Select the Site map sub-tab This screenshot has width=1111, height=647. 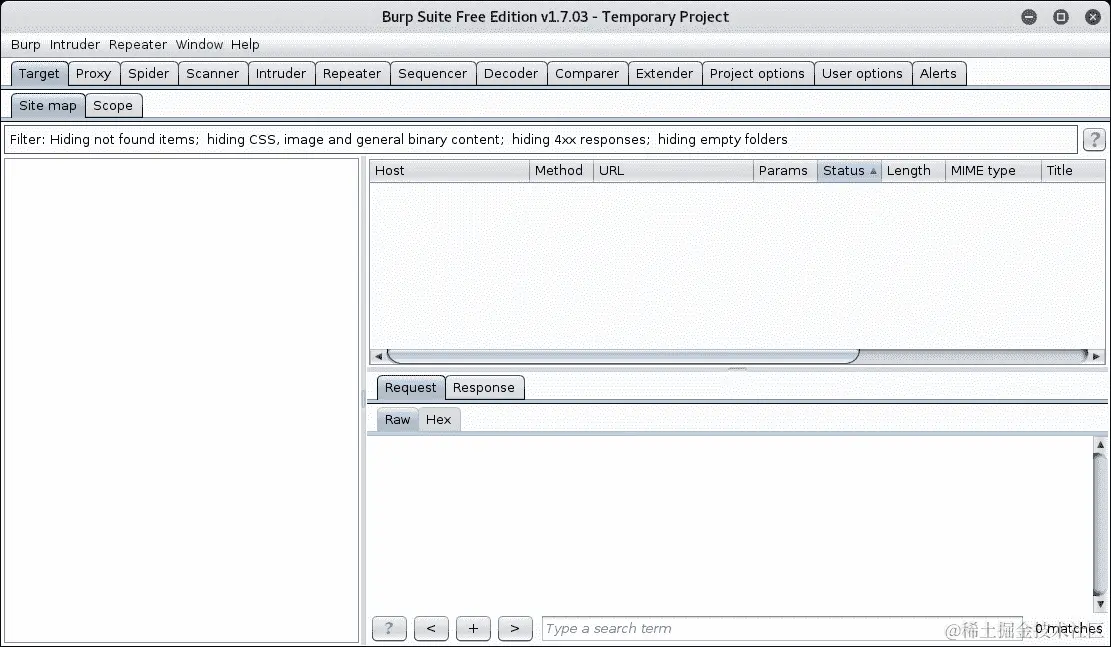coord(48,106)
